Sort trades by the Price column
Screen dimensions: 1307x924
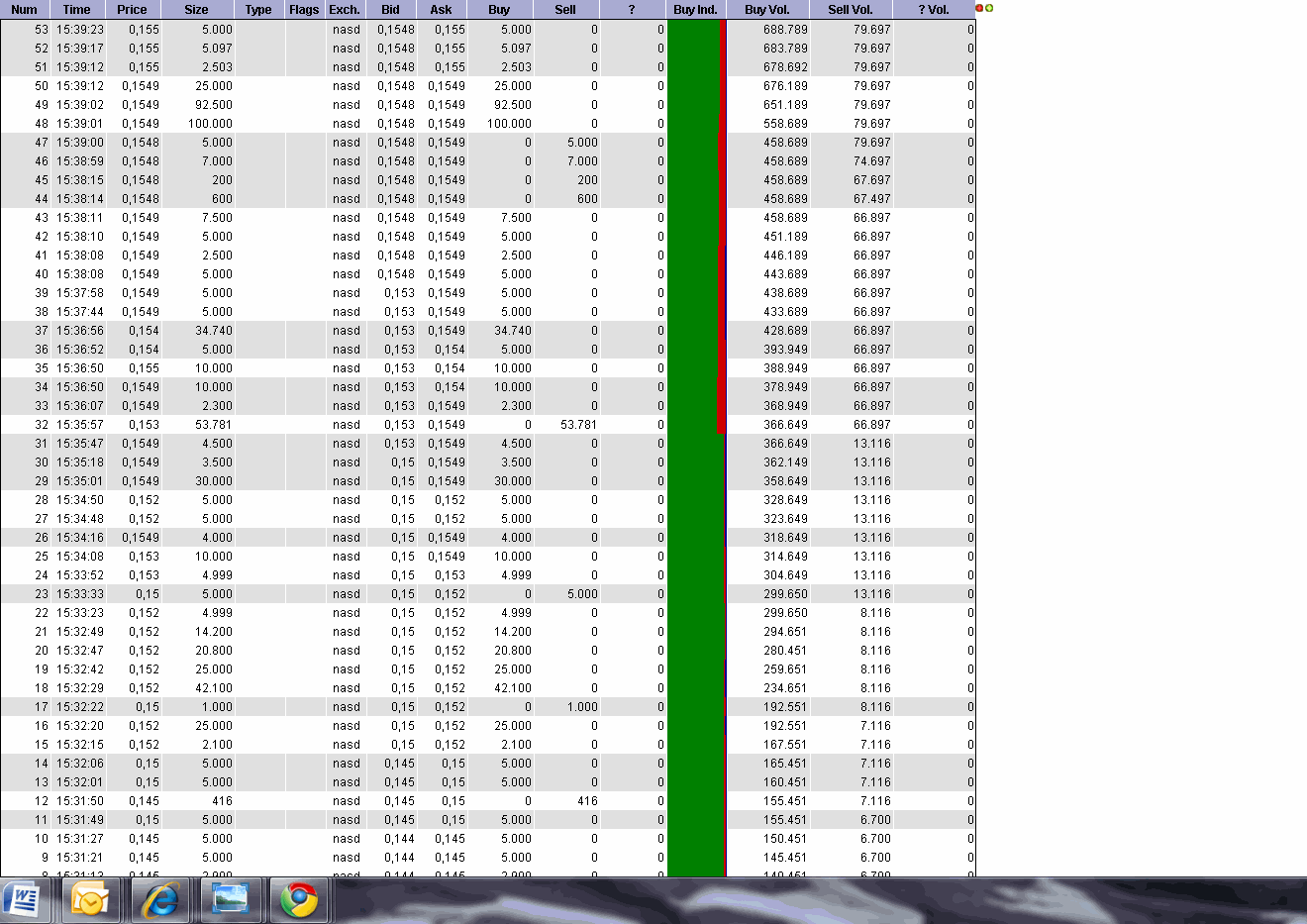[132, 10]
